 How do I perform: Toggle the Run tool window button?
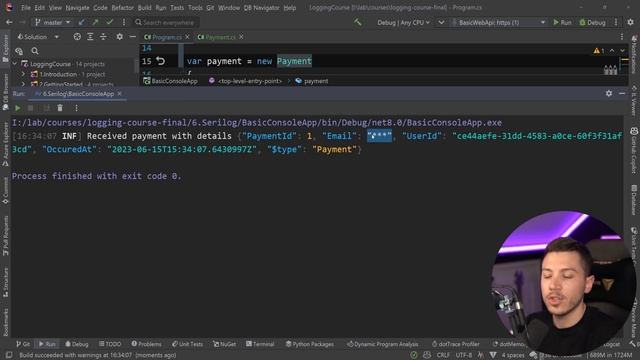point(47,344)
